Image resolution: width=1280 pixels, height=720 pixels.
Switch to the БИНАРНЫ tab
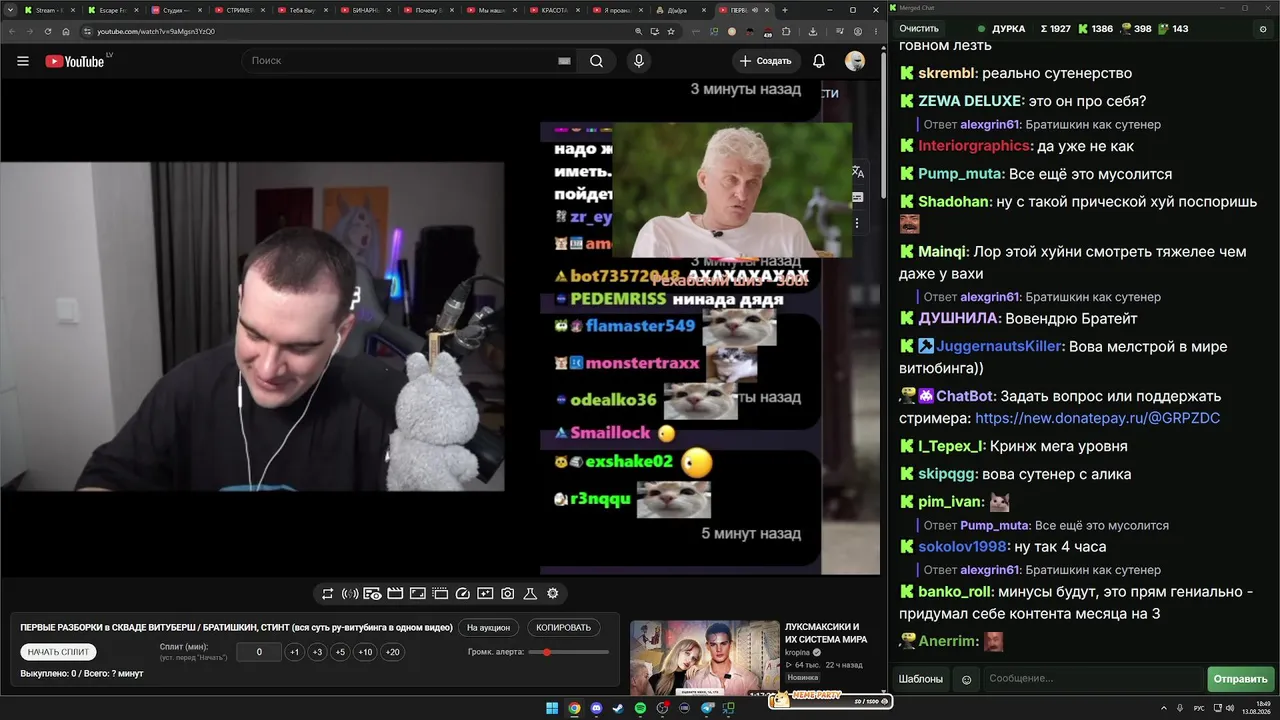point(364,10)
